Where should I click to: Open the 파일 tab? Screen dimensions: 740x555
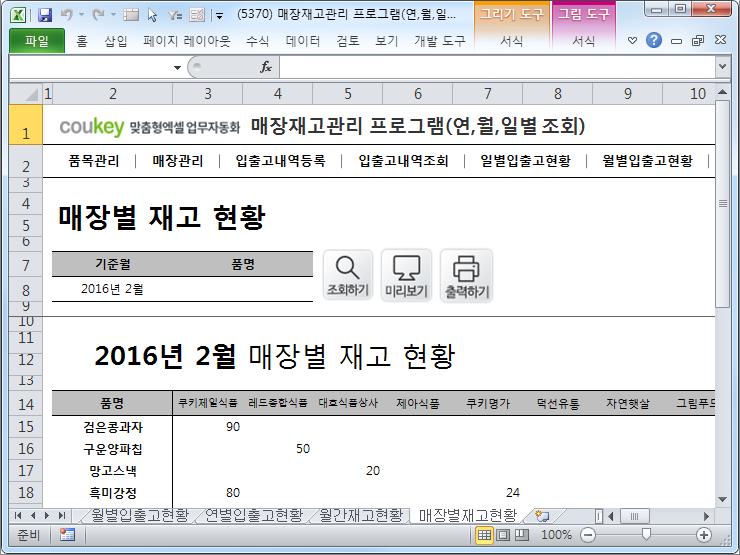click(37, 41)
